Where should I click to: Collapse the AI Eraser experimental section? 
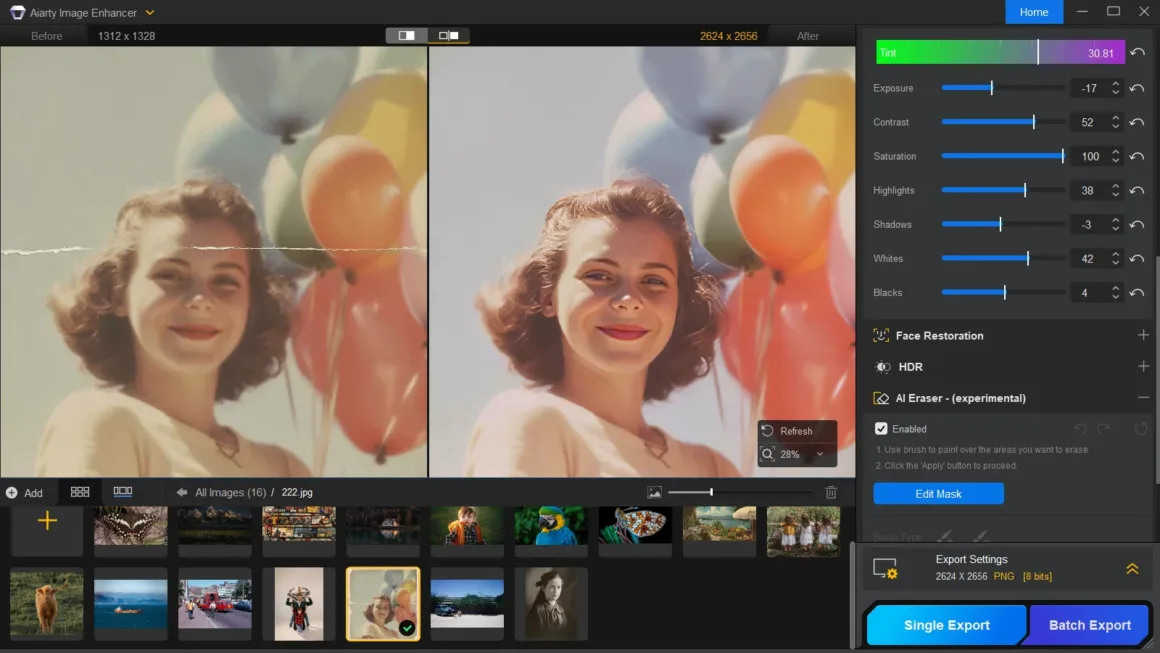pyautogui.click(x=1143, y=398)
